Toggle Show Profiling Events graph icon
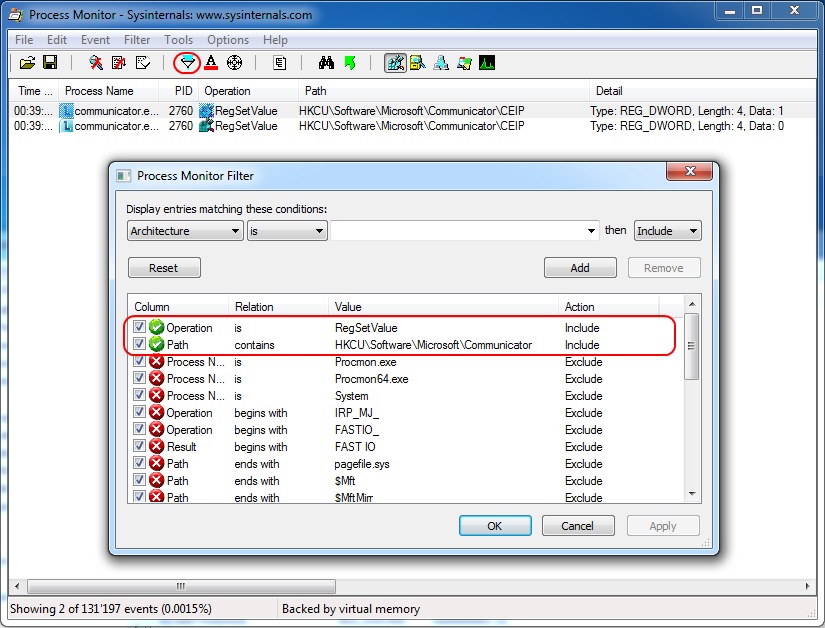The image size is (825, 628). tap(487, 63)
